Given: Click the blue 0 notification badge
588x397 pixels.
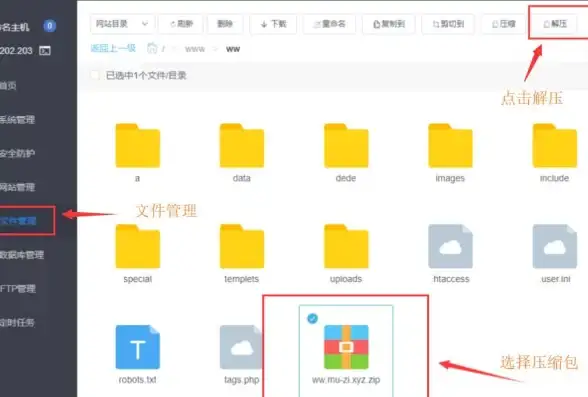Looking at the screenshot, I should 50,26.
